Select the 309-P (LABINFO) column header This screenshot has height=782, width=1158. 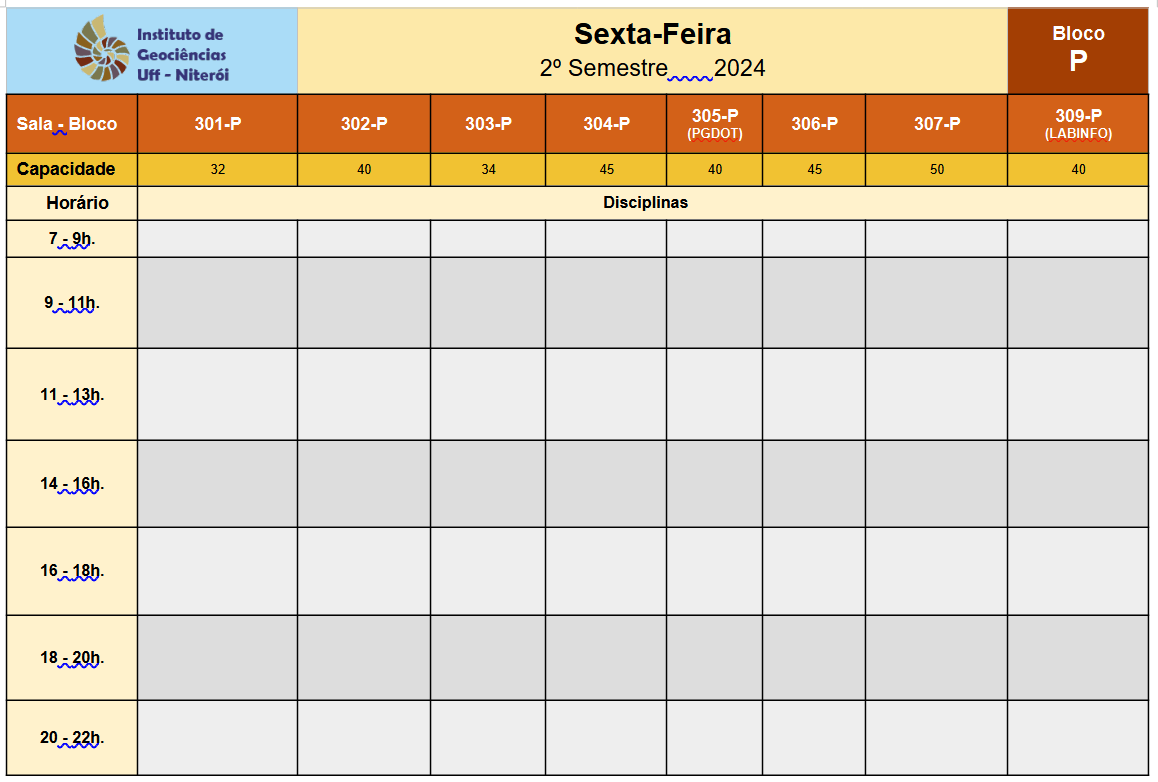click(x=1078, y=123)
